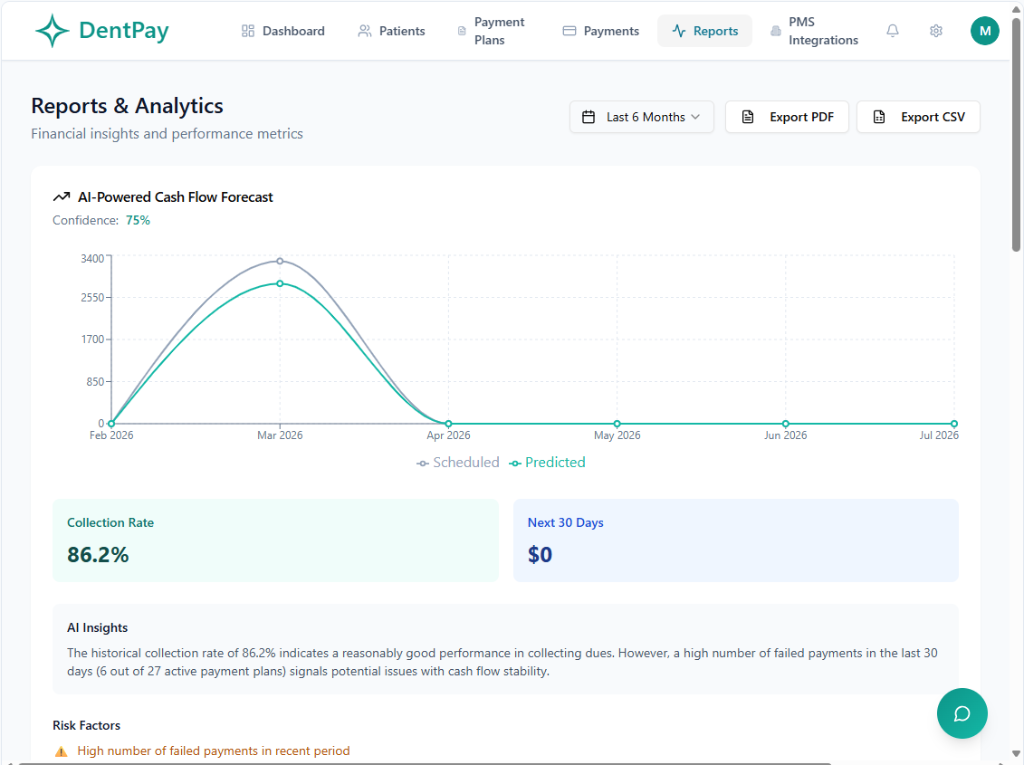
Task: Click the Predicted data point at Mar 2026
Action: tap(280, 284)
